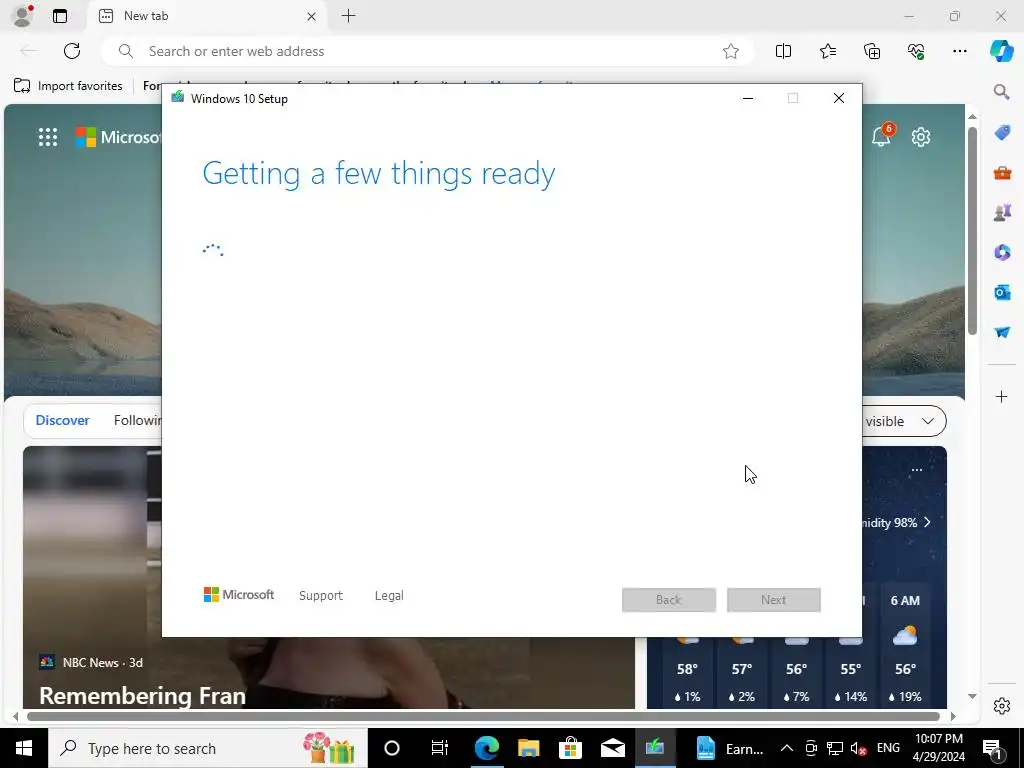Open Microsoft Edge from the taskbar
This screenshot has width=1024, height=768.
486,748
